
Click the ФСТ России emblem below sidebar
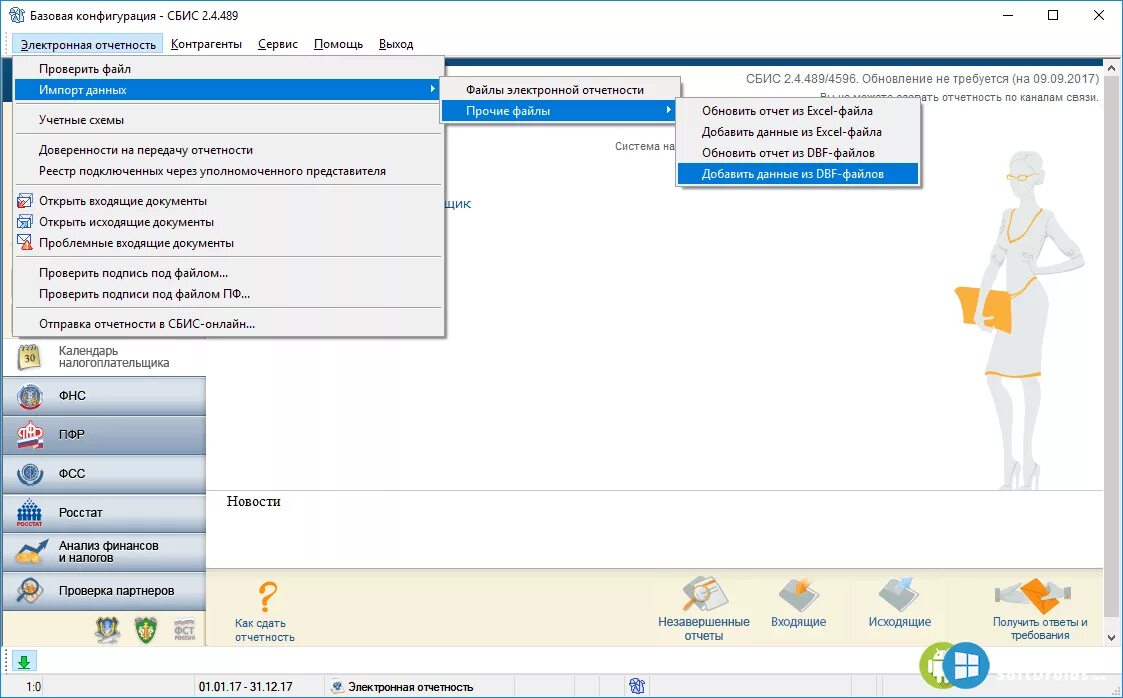coord(185,629)
